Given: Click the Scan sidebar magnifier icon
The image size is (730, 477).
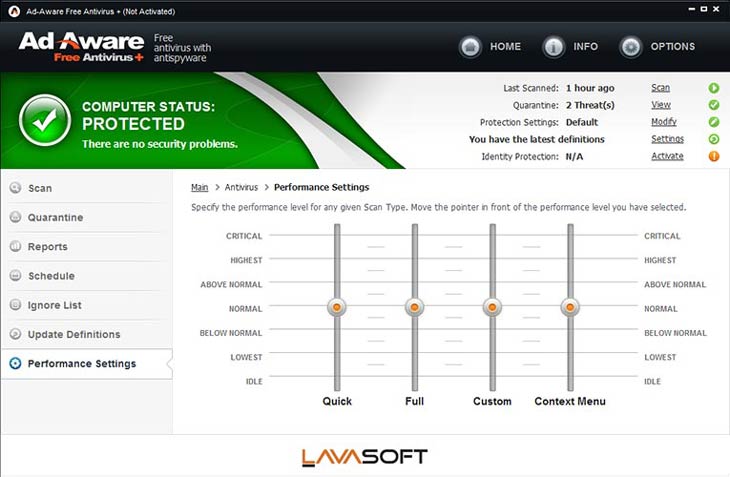Looking at the screenshot, I should [15, 188].
